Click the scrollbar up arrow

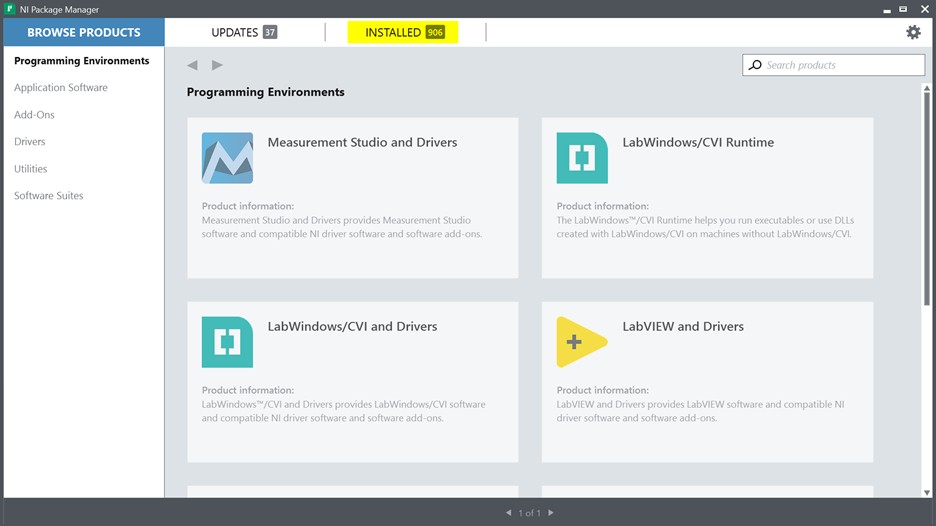tap(926, 88)
